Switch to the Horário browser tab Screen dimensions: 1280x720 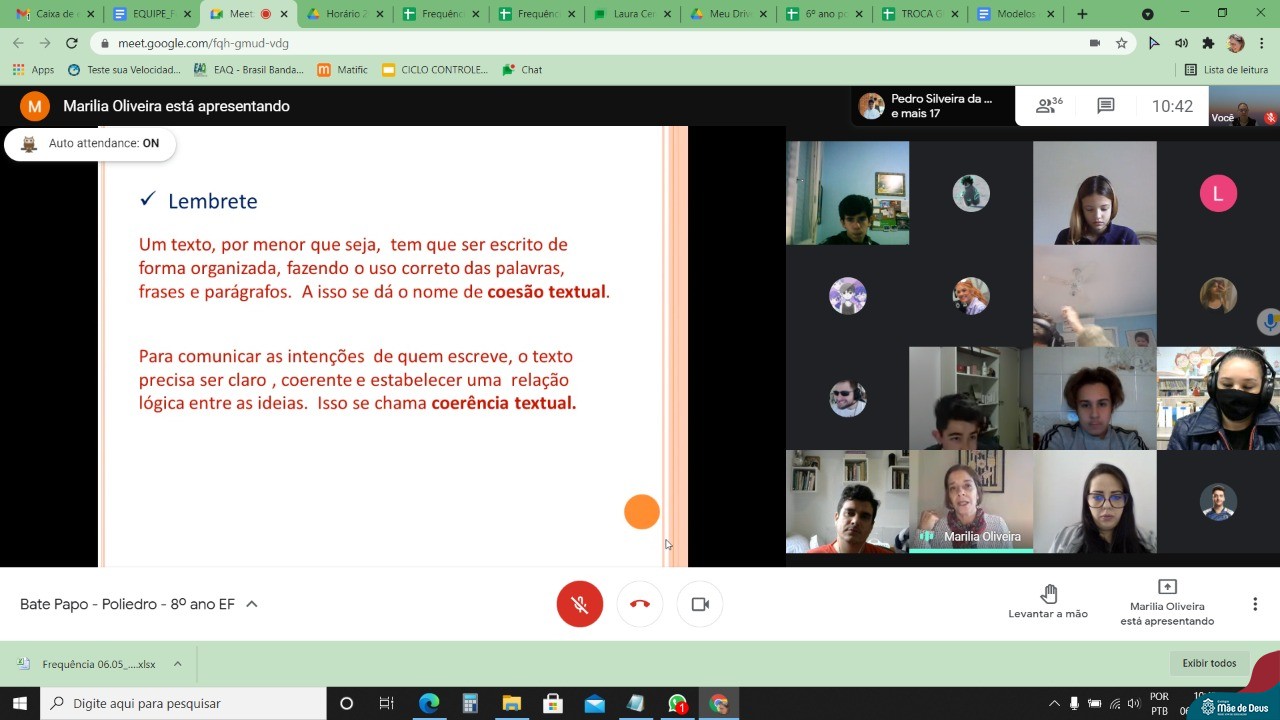[x=340, y=14]
